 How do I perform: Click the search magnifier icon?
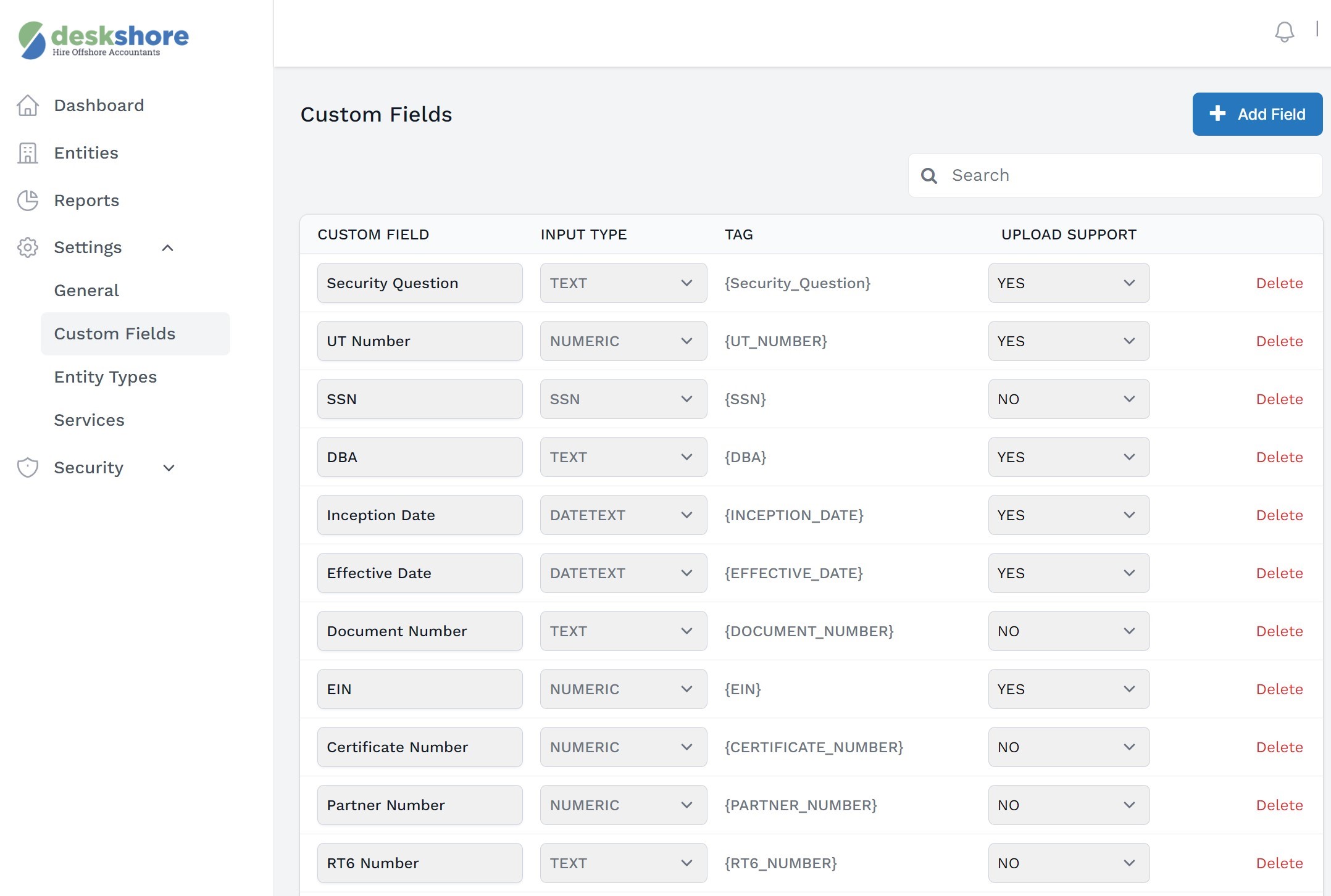coord(929,176)
